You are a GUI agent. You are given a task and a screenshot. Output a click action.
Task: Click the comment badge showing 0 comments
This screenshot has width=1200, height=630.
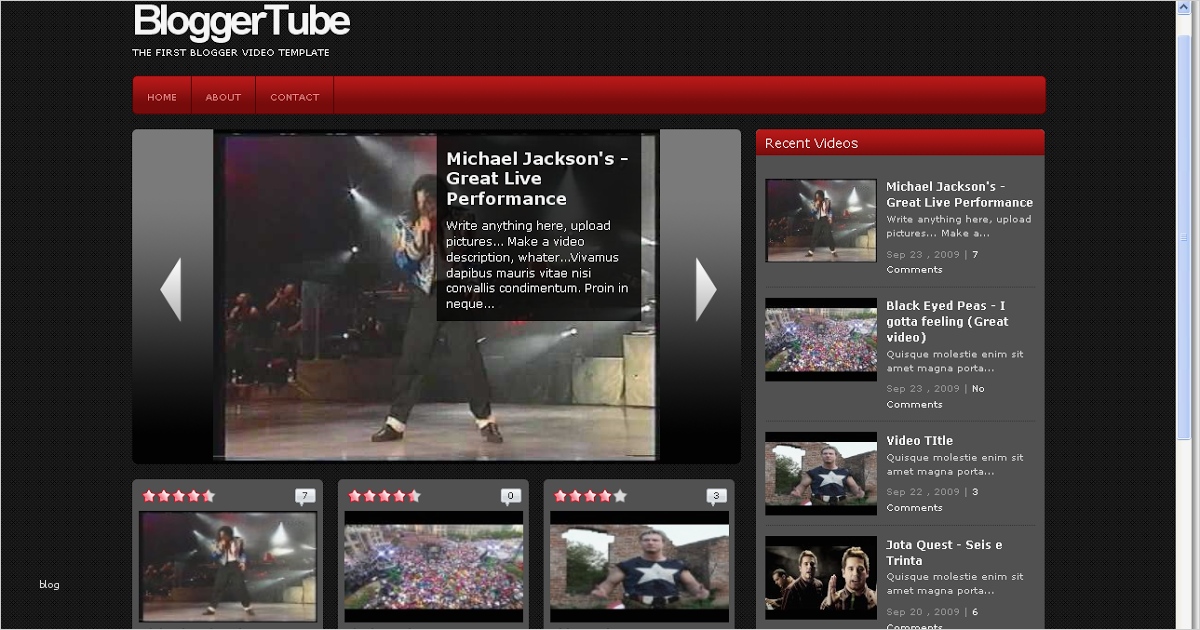[x=510, y=493]
